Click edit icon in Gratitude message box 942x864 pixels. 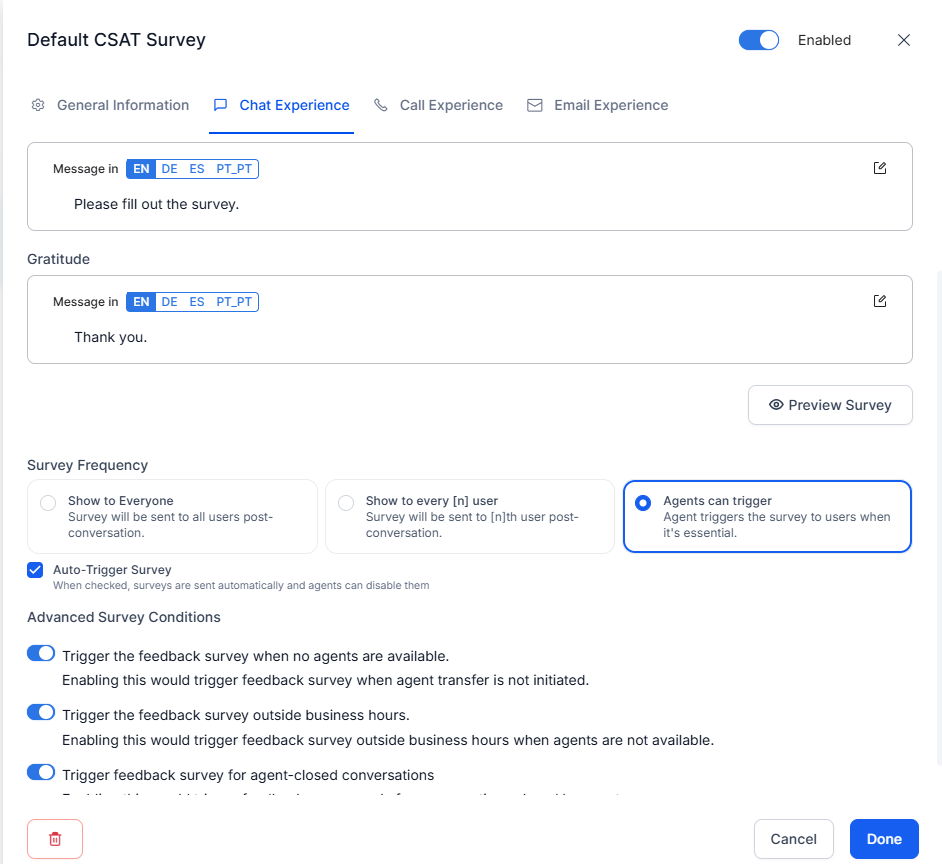pyautogui.click(x=880, y=301)
